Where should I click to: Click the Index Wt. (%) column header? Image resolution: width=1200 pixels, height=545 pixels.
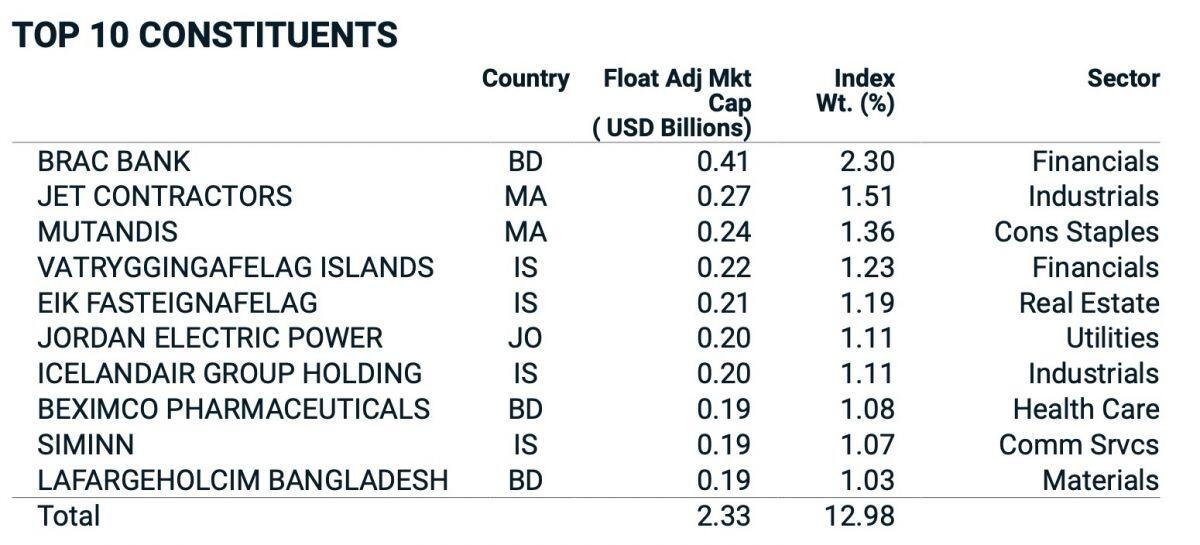point(856,91)
